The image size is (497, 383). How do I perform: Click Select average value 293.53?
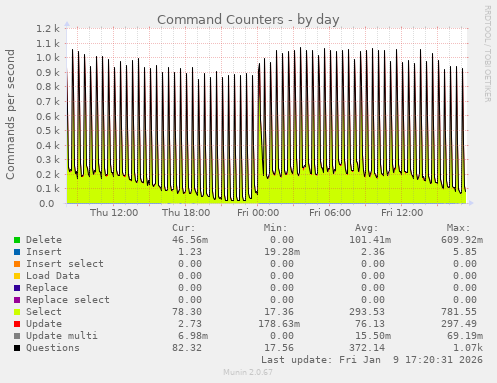coord(367,312)
